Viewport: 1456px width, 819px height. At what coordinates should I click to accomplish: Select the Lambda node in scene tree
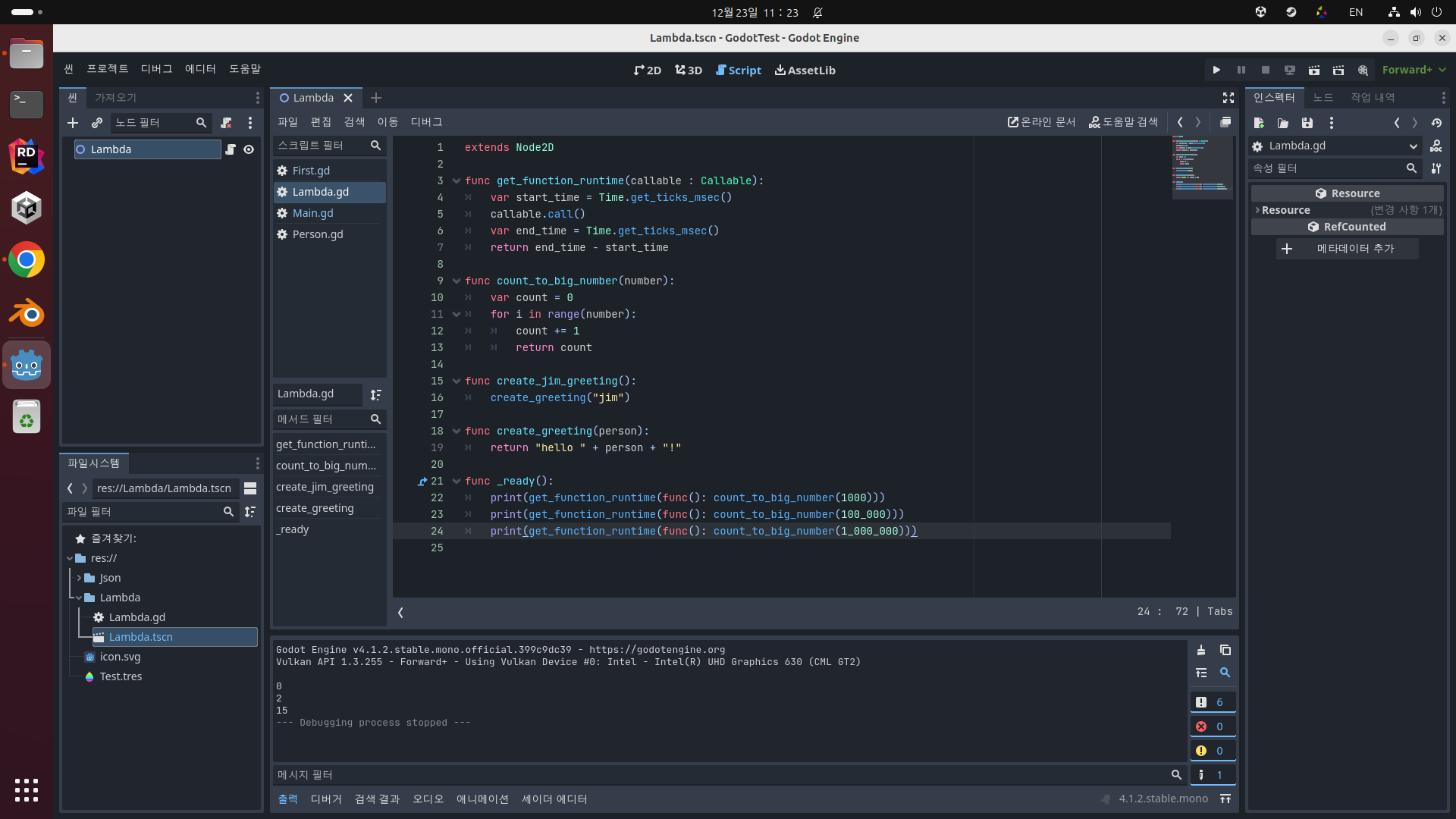[148, 149]
